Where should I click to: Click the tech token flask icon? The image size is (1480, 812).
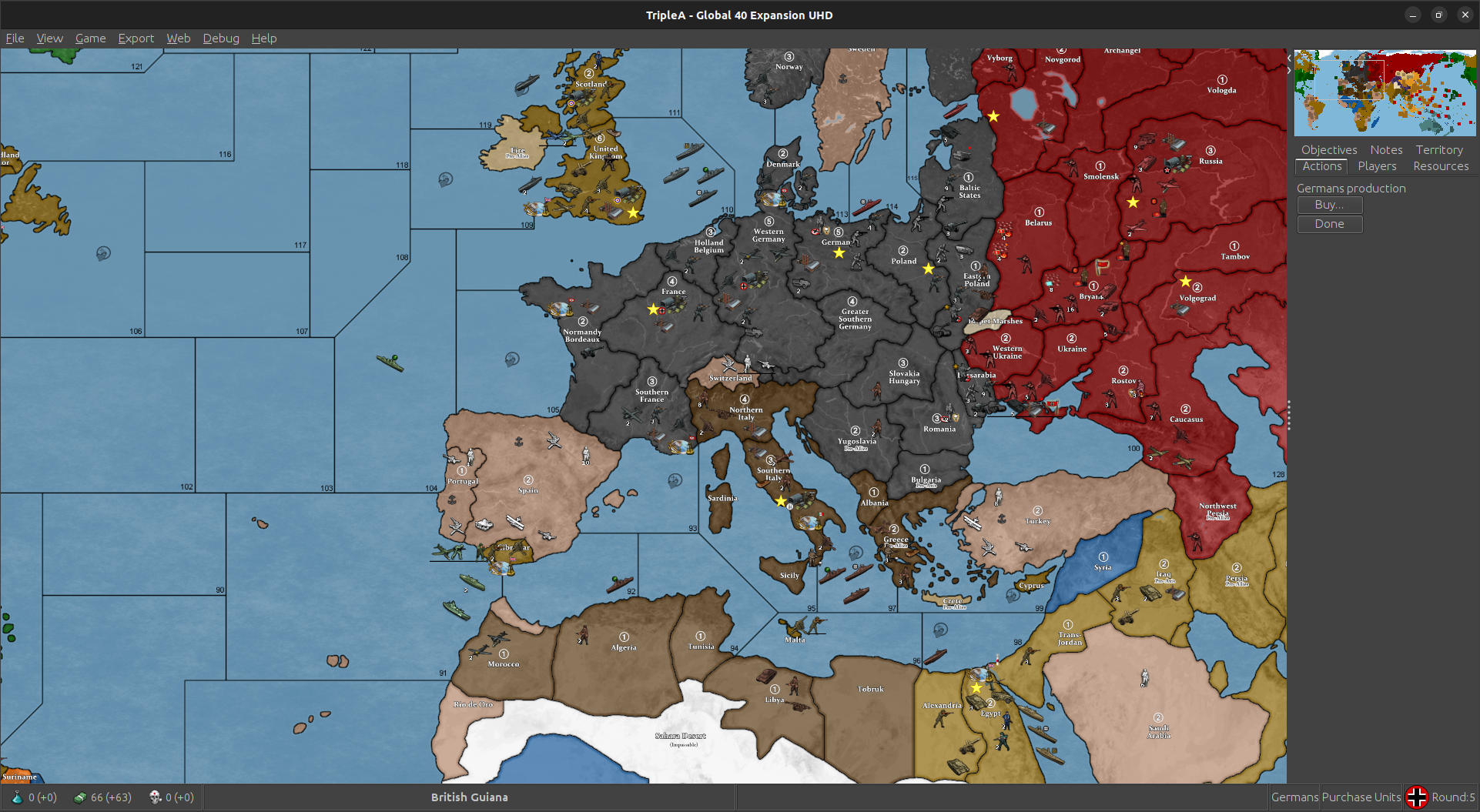click(17, 797)
